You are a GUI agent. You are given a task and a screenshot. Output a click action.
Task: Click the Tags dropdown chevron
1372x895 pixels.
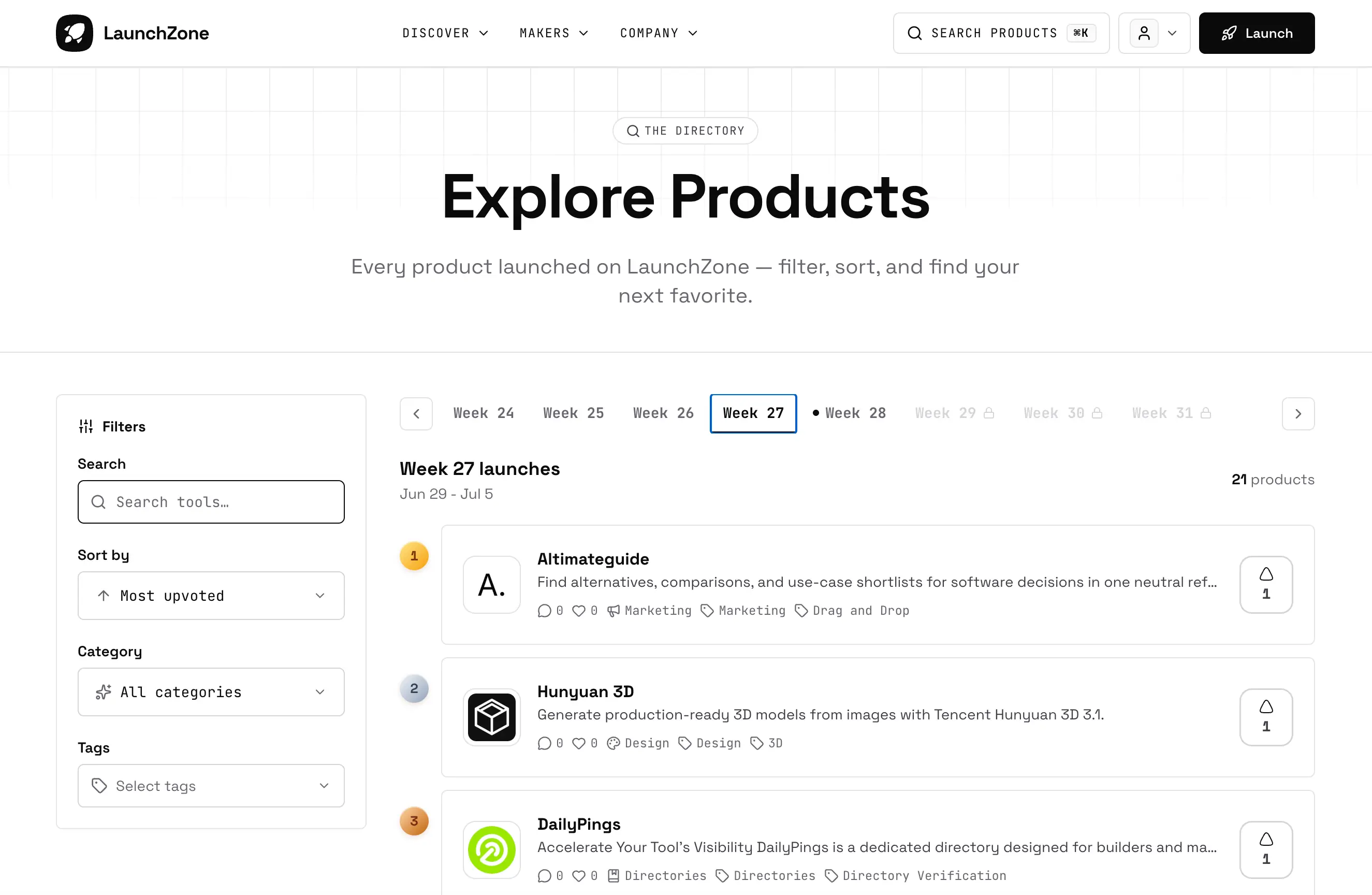point(324,785)
